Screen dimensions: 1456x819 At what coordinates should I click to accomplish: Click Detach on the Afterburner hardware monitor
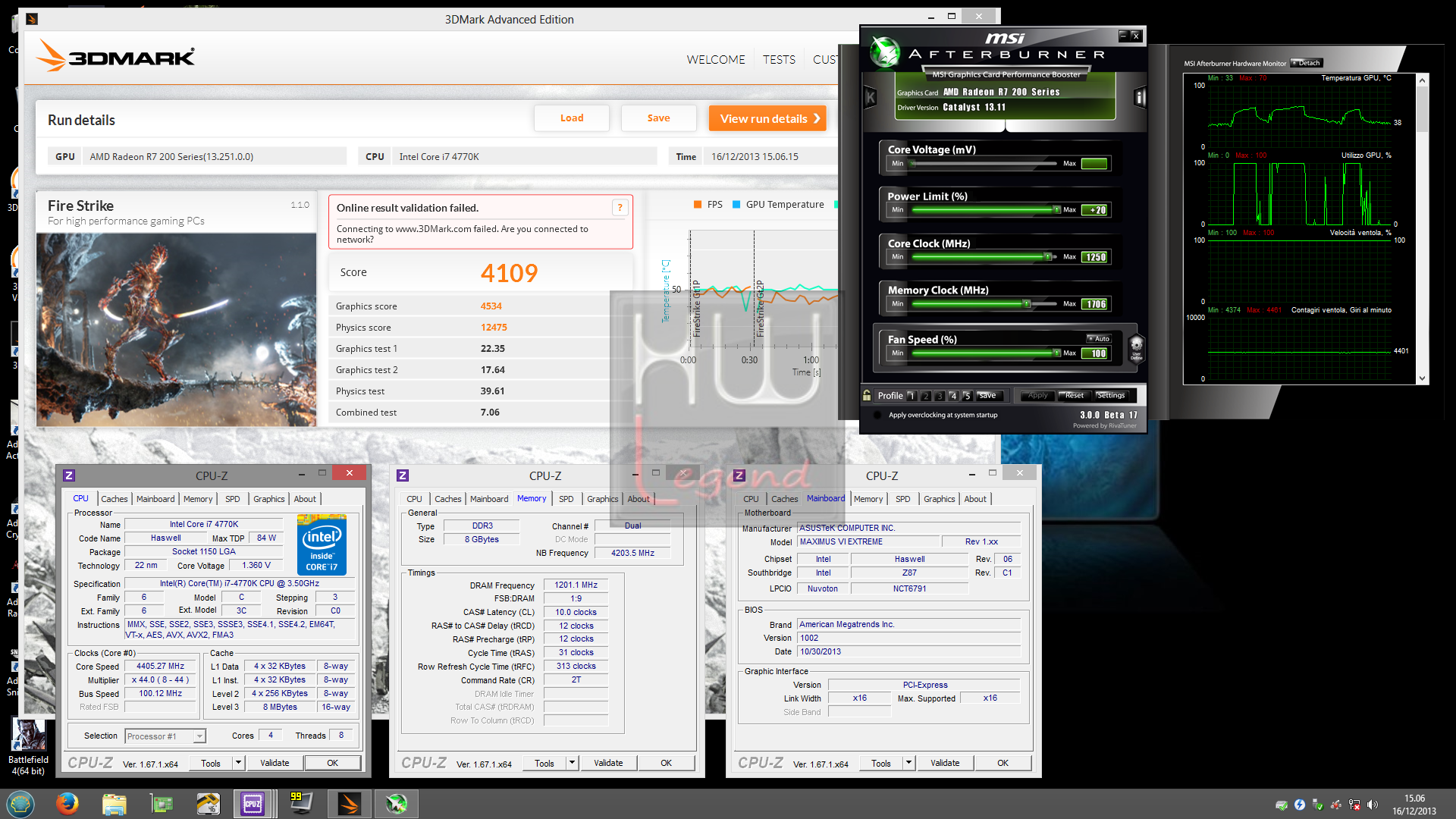(1307, 63)
